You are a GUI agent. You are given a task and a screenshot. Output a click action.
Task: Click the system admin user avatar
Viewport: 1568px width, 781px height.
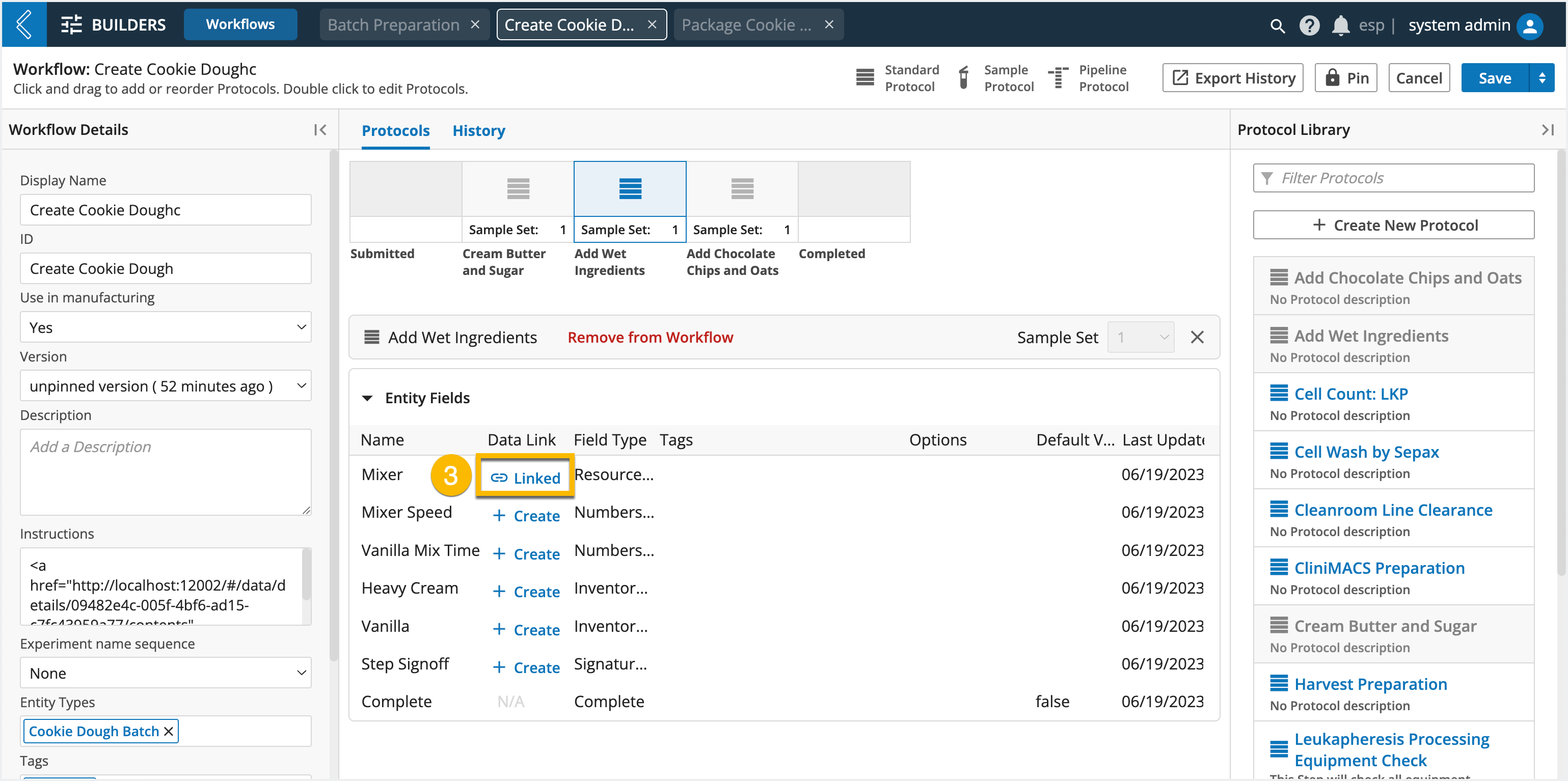click(1530, 25)
